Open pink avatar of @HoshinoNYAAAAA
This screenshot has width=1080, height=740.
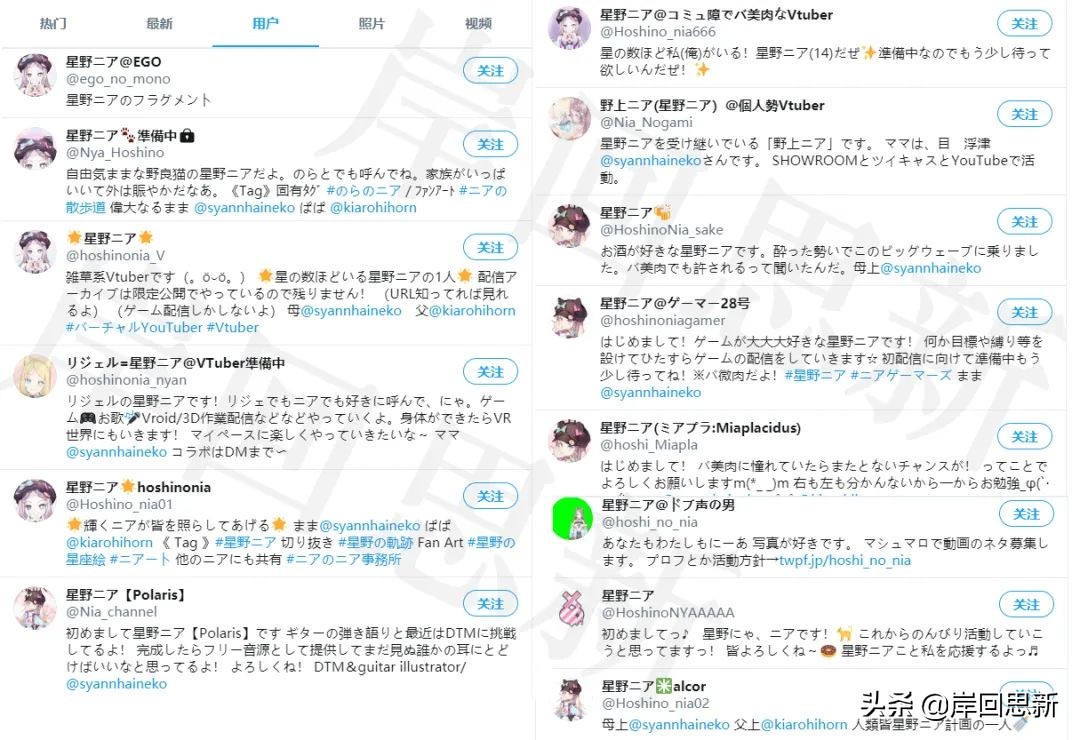572,608
